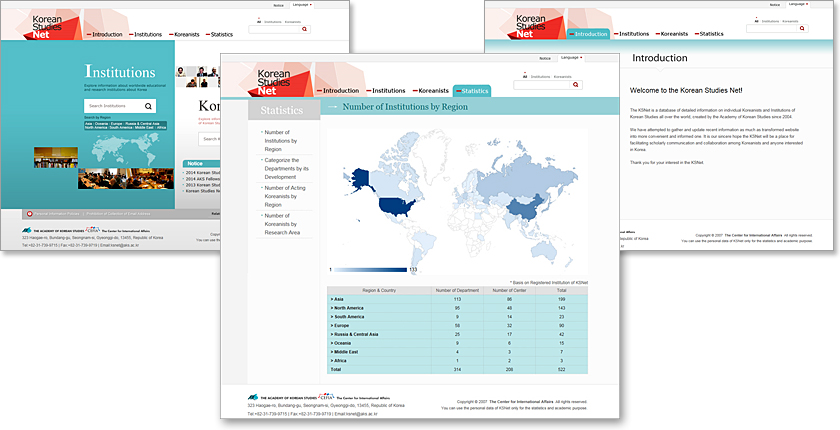Viewport: 840px width, 430px height.
Task: Open Institutions menu in Statistics window
Action: click(386, 90)
